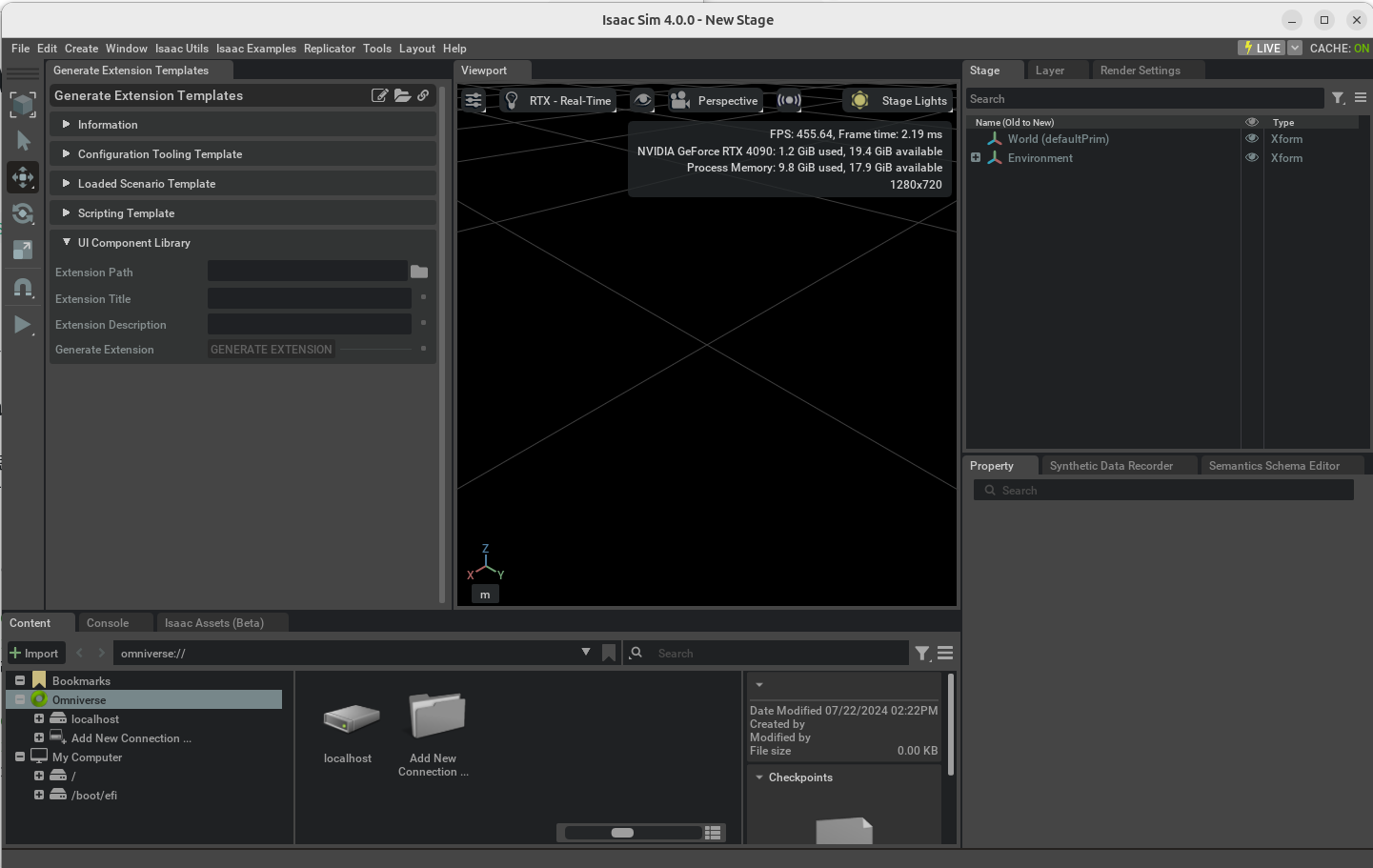Toggle the magnet Snap tool
Screen dimensions: 1373x868
click(x=23, y=287)
